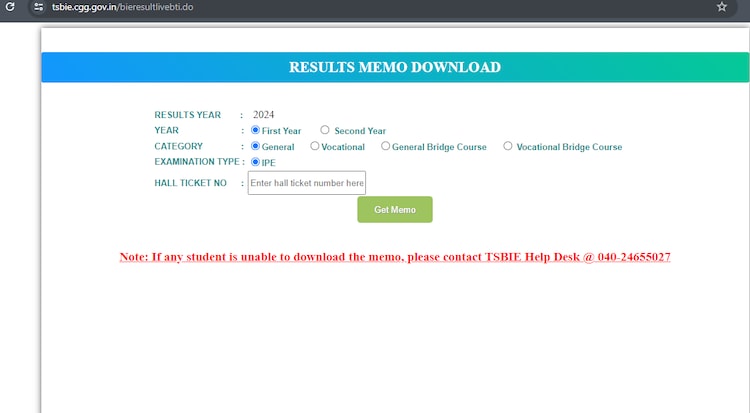Image resolution: width=750 pixels, height=413 pixels.
Task: Click the HALL TICKET NO label
Action: 191,183
